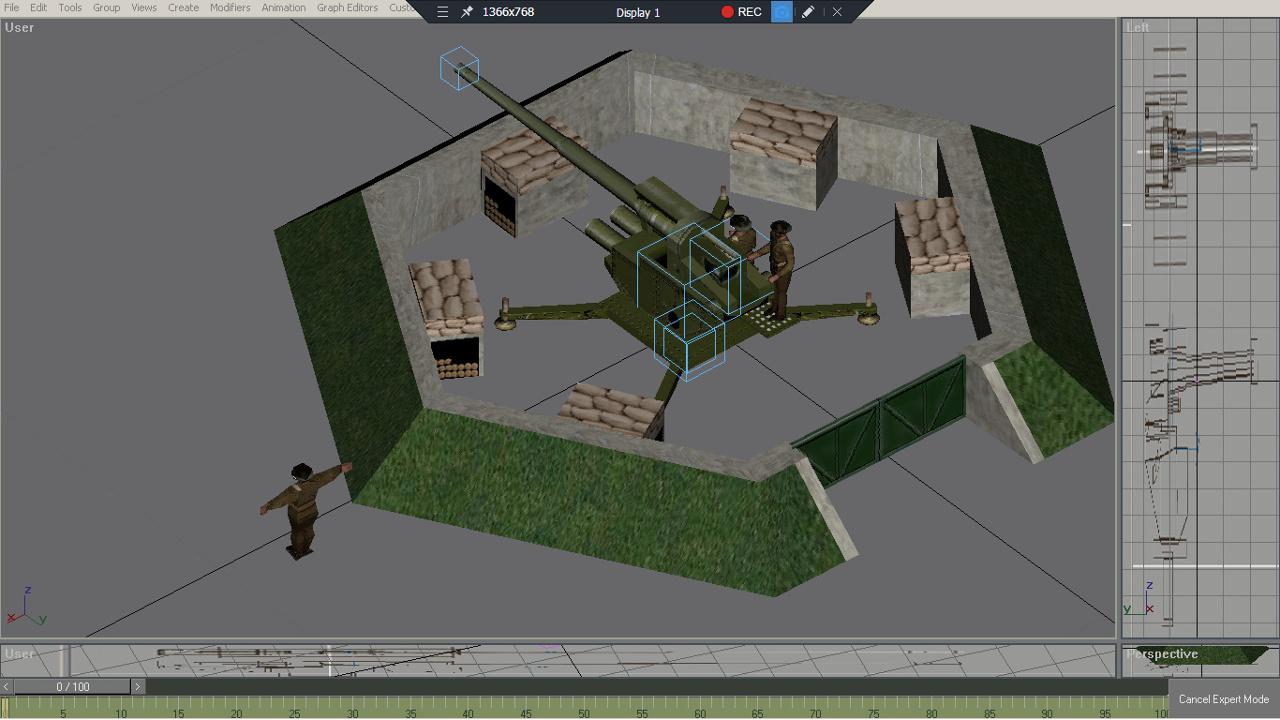This screenshot has height=720, width=1280.
Task: Click the Left viewport label
Action: click(1138, 27)
